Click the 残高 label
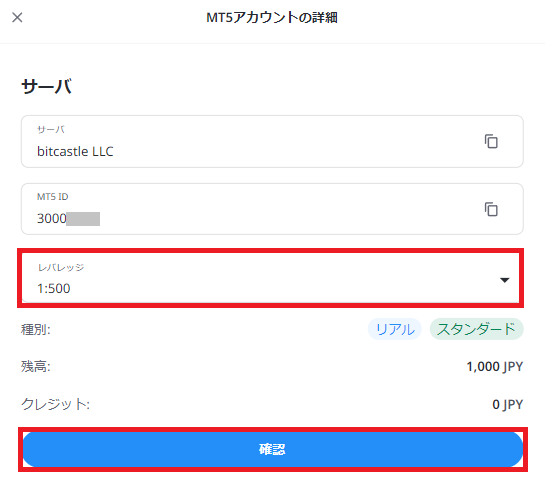Viewport: 545px width, 484px height. click(36, 366)
